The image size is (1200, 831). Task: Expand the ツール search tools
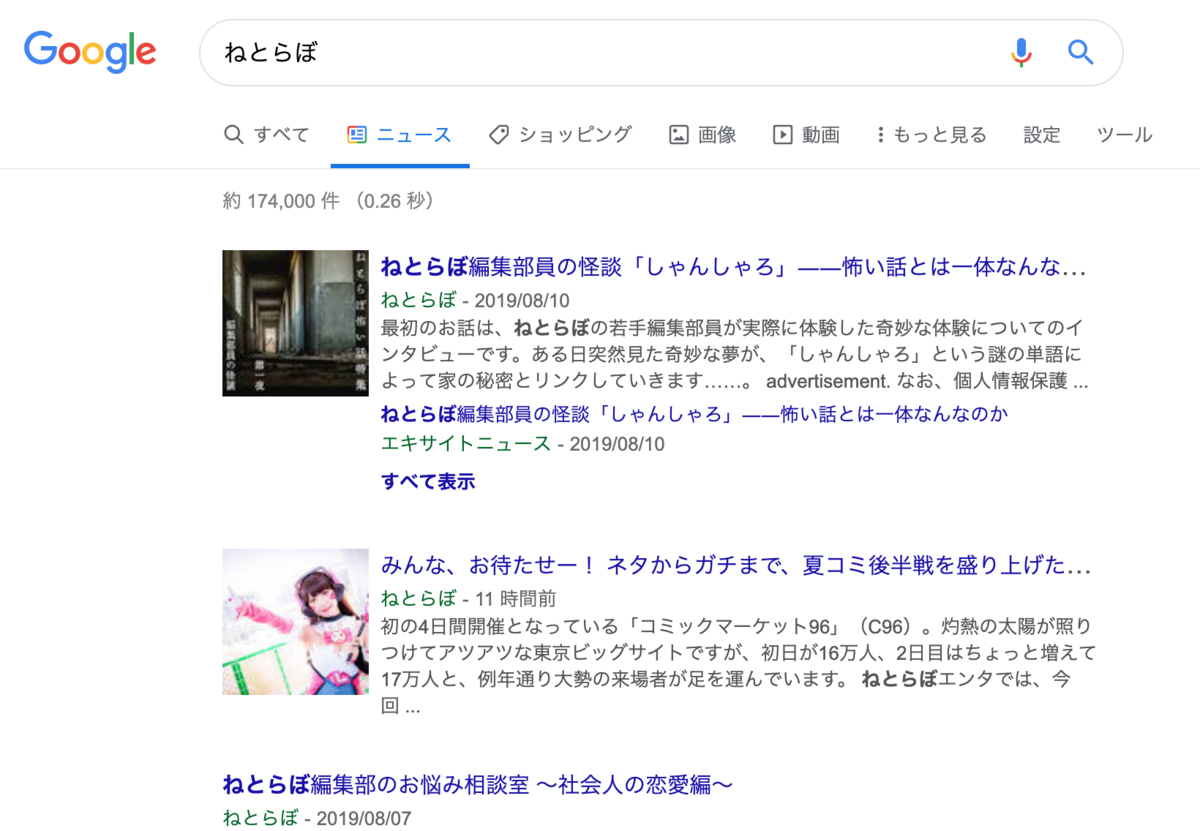[x=1124, y=134]
